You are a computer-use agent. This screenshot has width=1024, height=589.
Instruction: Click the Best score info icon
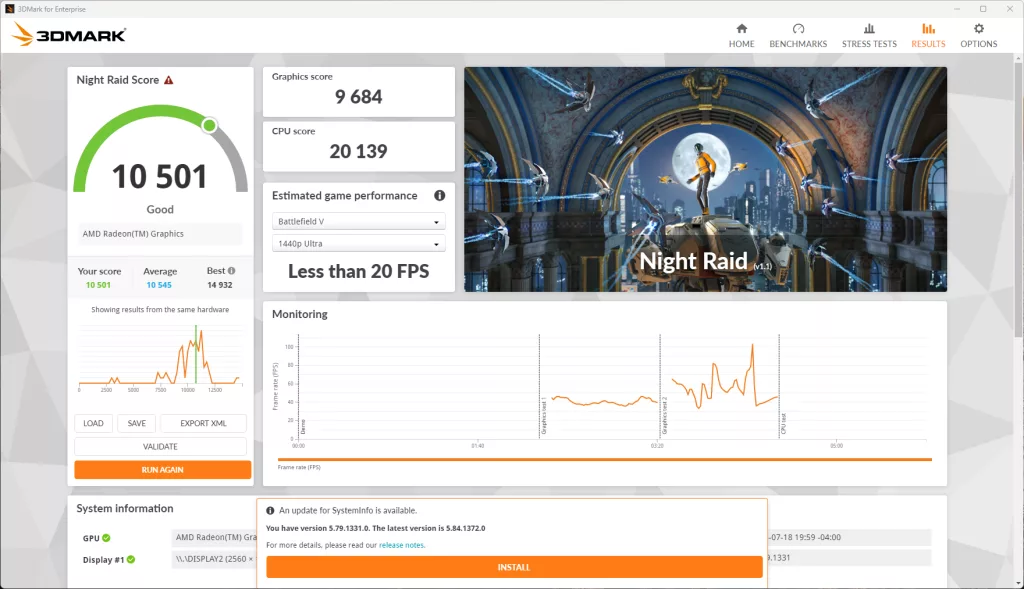pos(231,270)
